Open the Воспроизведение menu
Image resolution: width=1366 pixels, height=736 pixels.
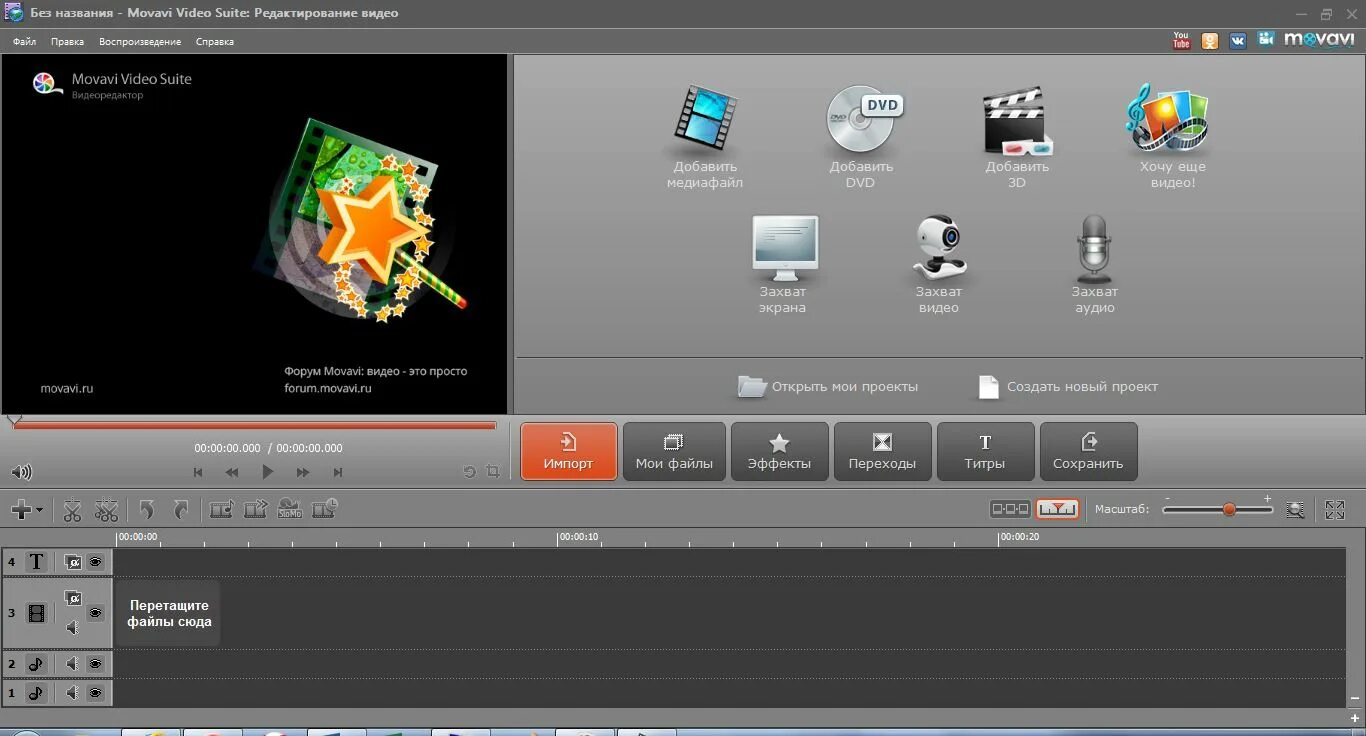140,42
